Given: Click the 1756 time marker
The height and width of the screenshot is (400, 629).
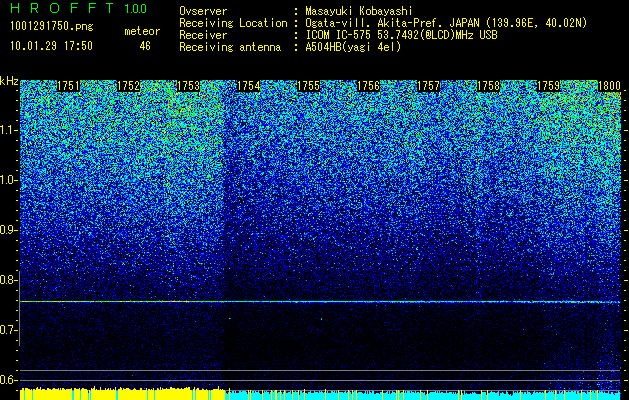Looking at the screenshot, I should click(368, 86).
